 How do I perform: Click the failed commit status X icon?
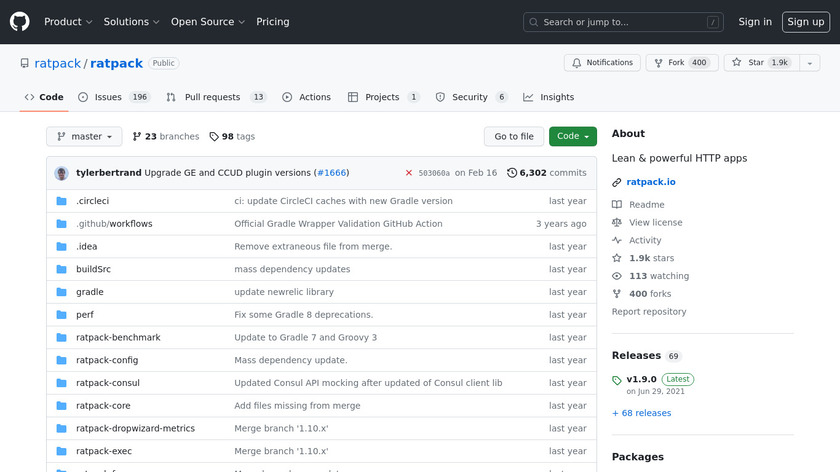coord(409,173)
